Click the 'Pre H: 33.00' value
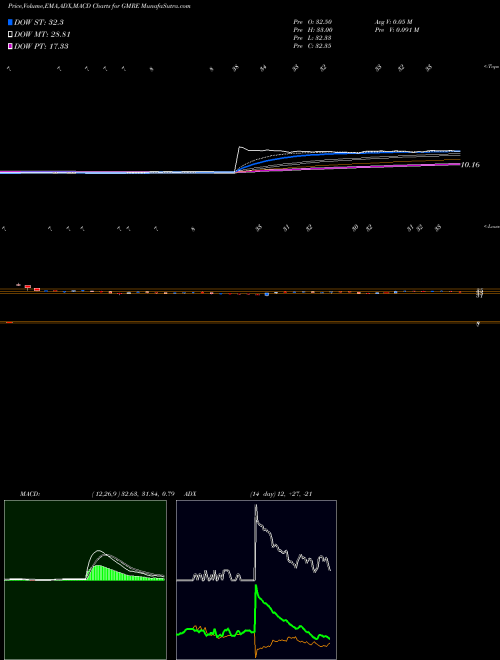This screenshot has width=500, height=660. tap(312, 30)
